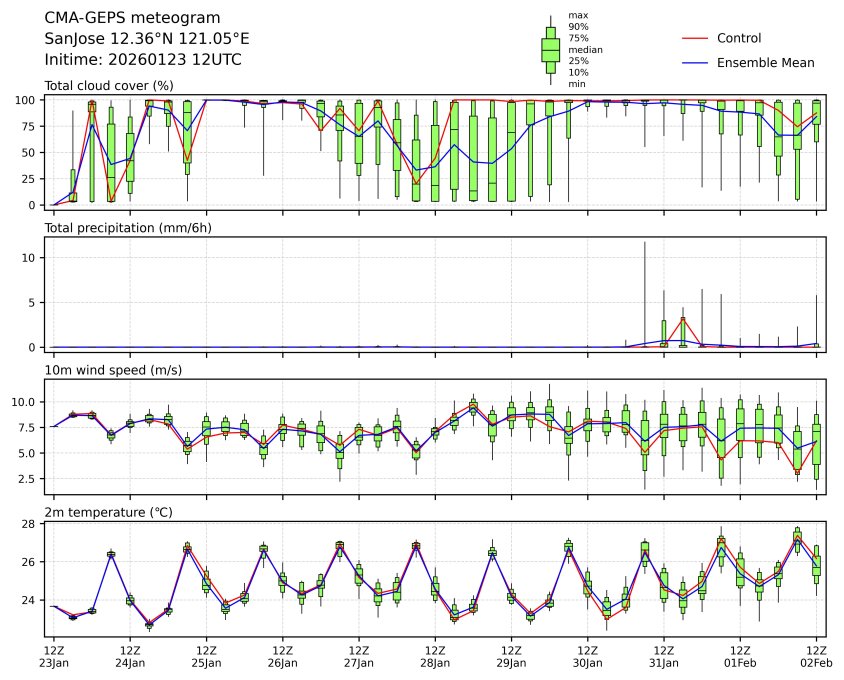Click the median label in box legend
The image size is (844, 680).
point(585,49)
